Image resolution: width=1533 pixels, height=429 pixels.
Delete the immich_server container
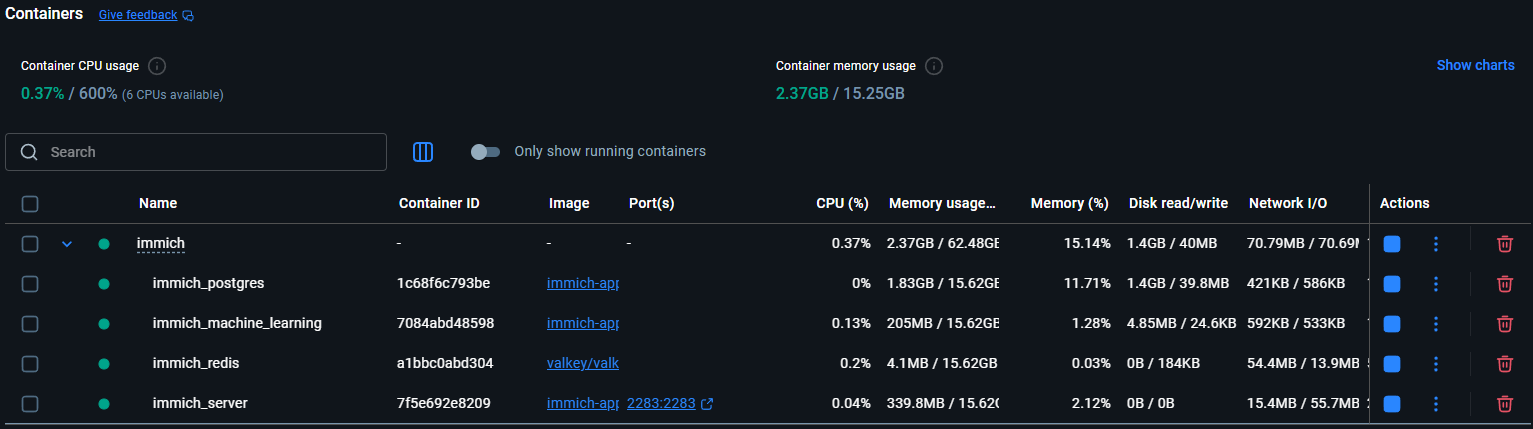(1504, 404)
